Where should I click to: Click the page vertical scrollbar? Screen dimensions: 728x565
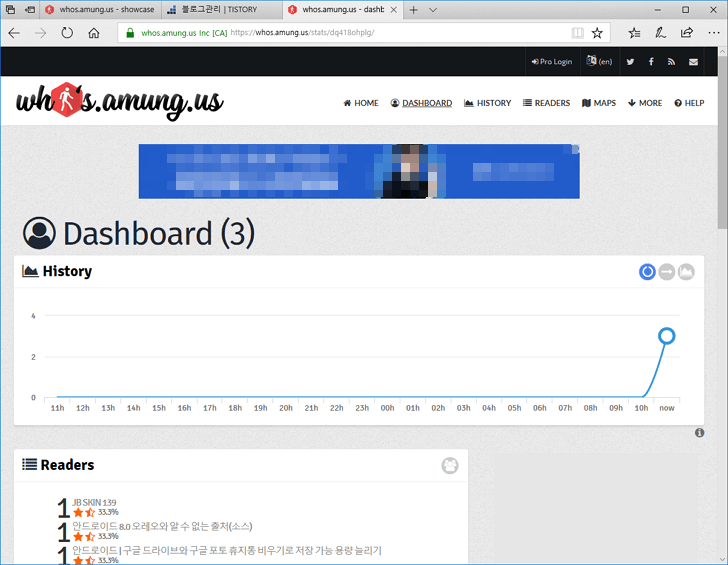point(722,142)
